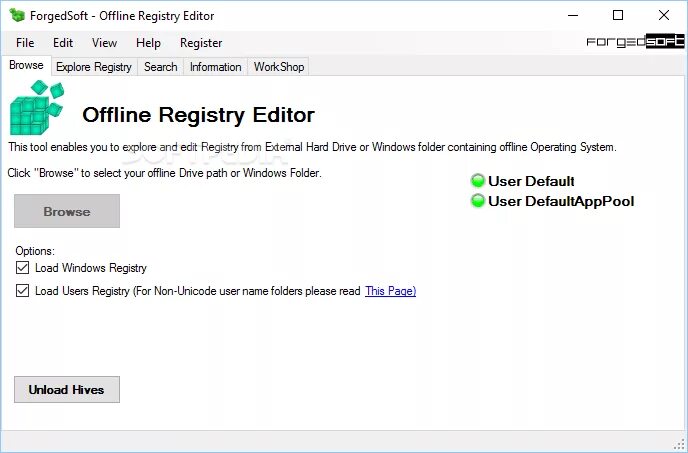This screenshot has height=453, width=688.
Task: Maximize the Offline Registry Editor window
Action: 618,15
